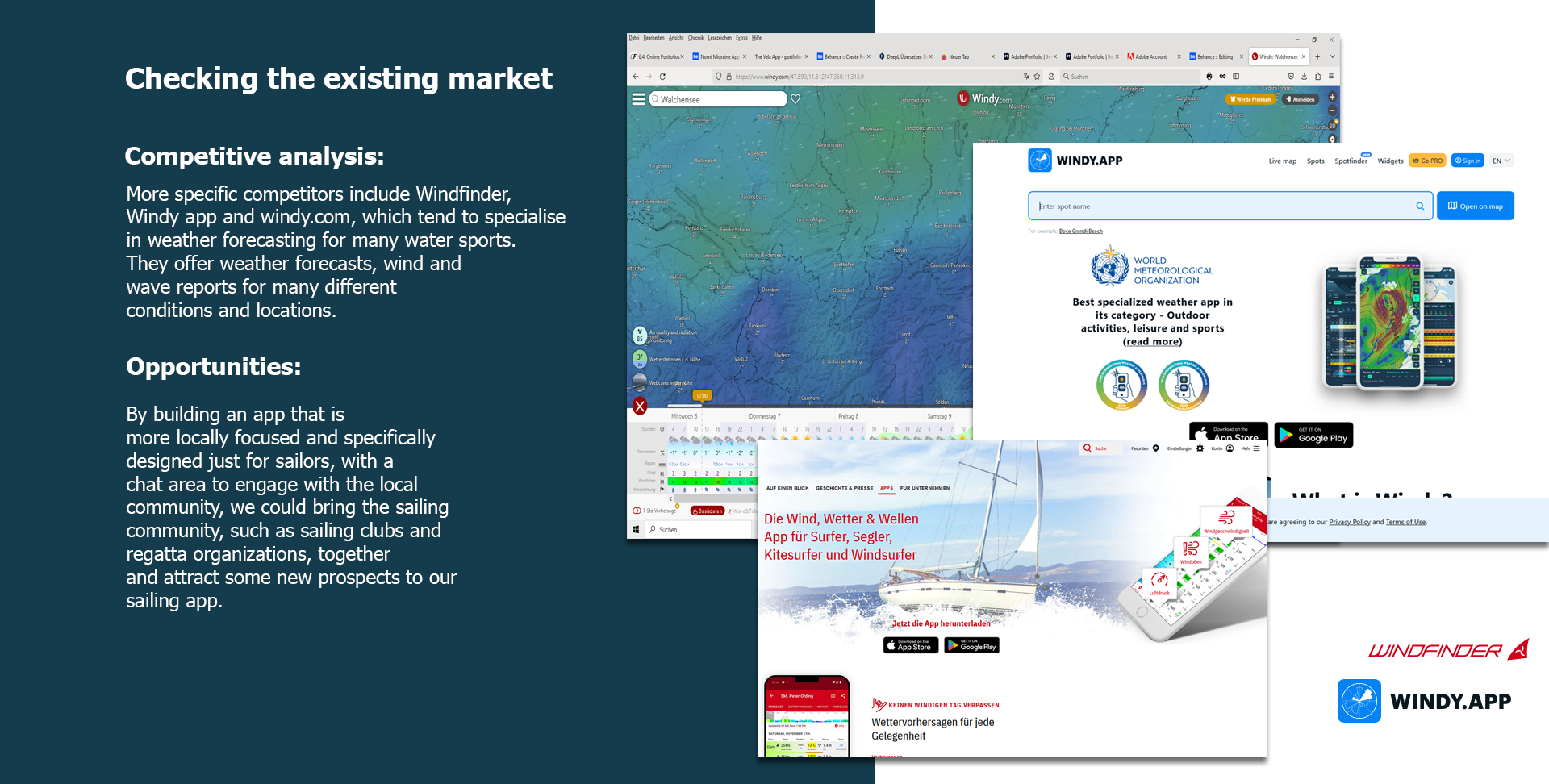The width and height of the screenshot is (1549, 784).
Task: Open Spots link on Windy.app
Action: tap(1315, 161)
